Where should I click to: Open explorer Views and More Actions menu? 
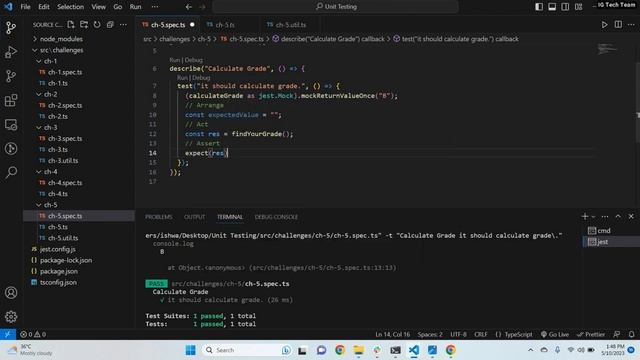123,24
